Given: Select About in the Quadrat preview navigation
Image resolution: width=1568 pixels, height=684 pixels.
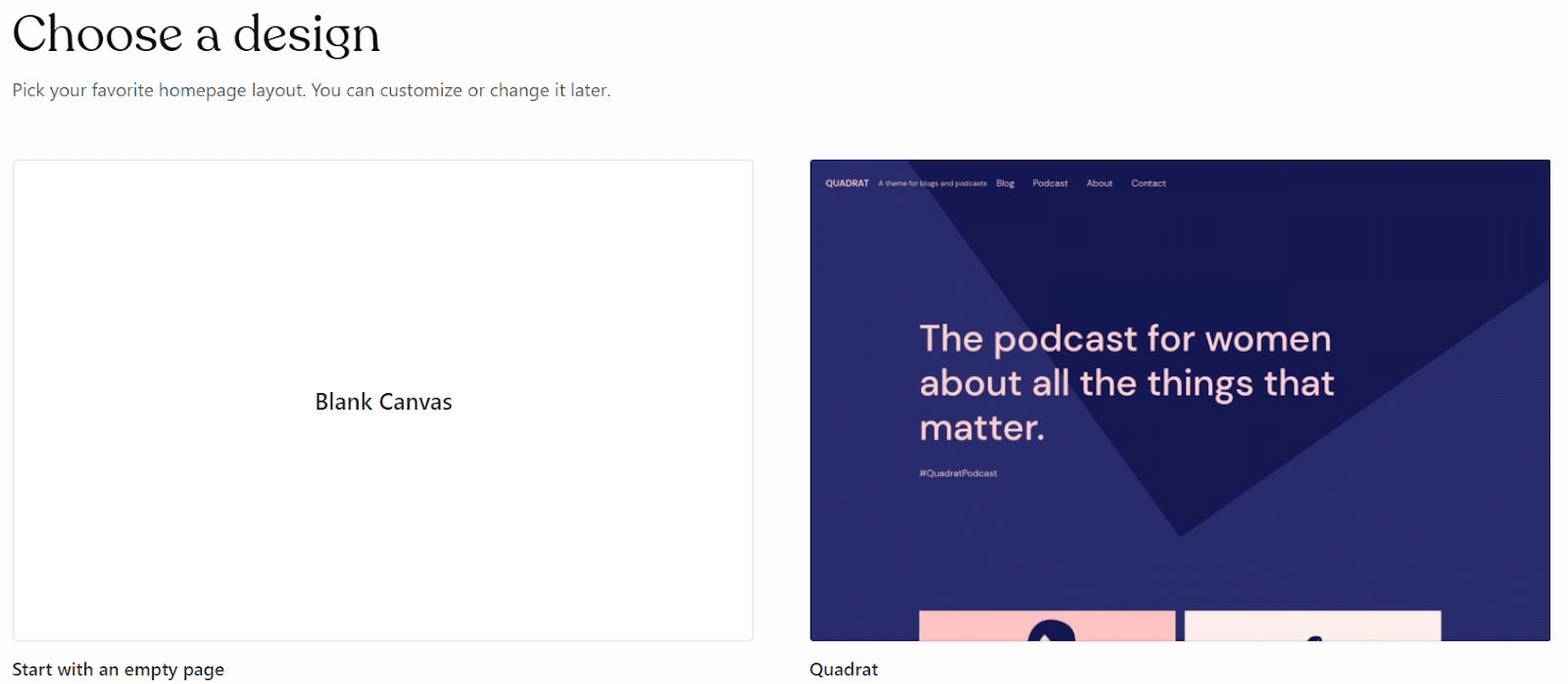Looking at the screenshot, I should [x=1100, y=183].
